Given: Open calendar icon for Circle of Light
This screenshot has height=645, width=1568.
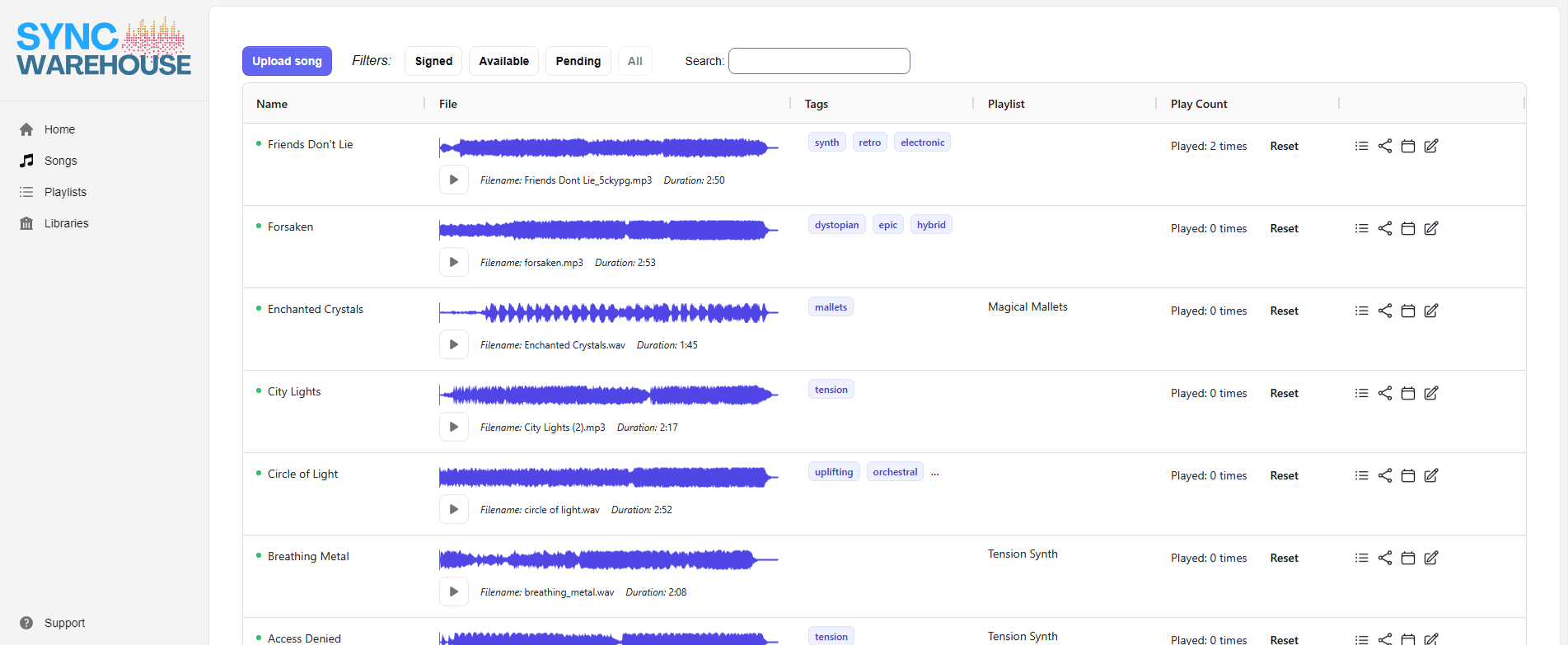Looking at the screenshot, I should (1408, 475).
